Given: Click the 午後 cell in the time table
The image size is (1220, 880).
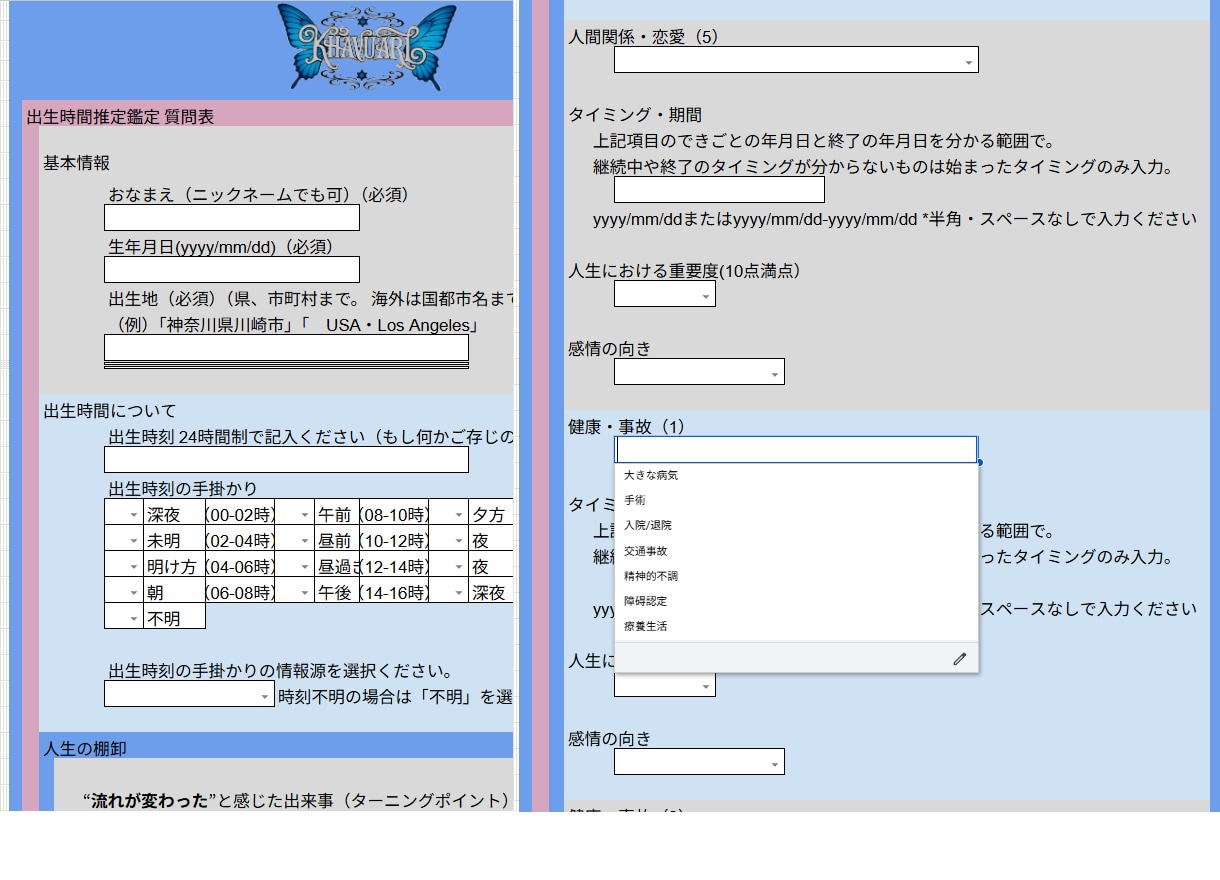Looking at the screenshot, I should click(336, 591).
